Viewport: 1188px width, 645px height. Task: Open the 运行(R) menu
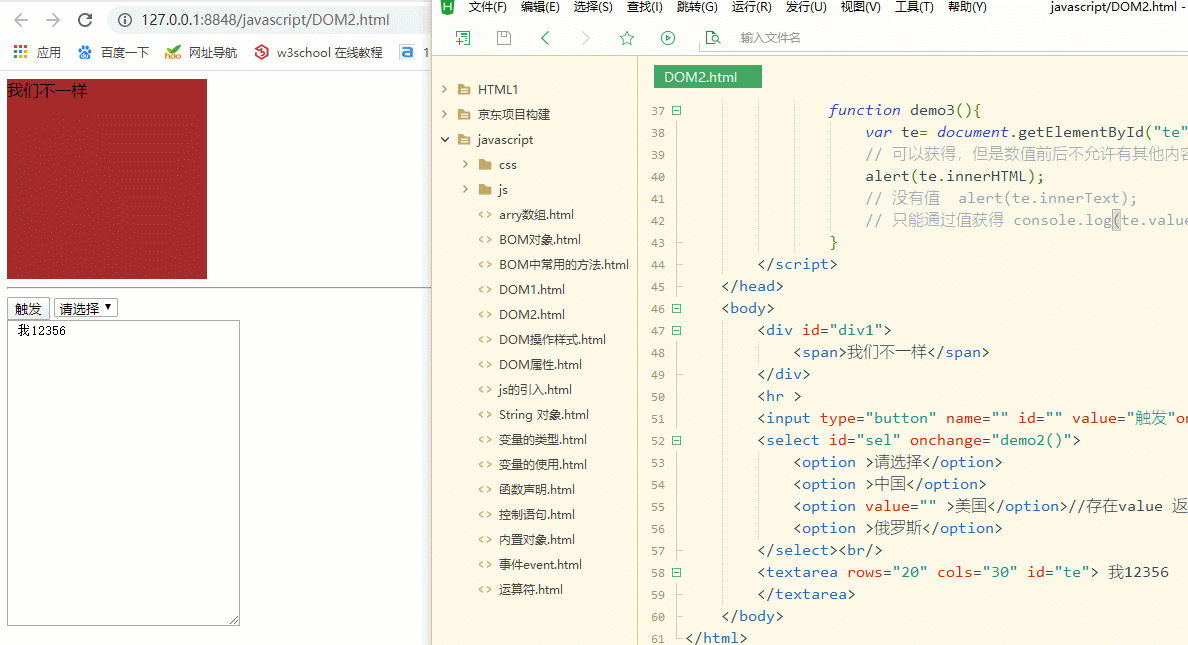click(x=752, y=7)
